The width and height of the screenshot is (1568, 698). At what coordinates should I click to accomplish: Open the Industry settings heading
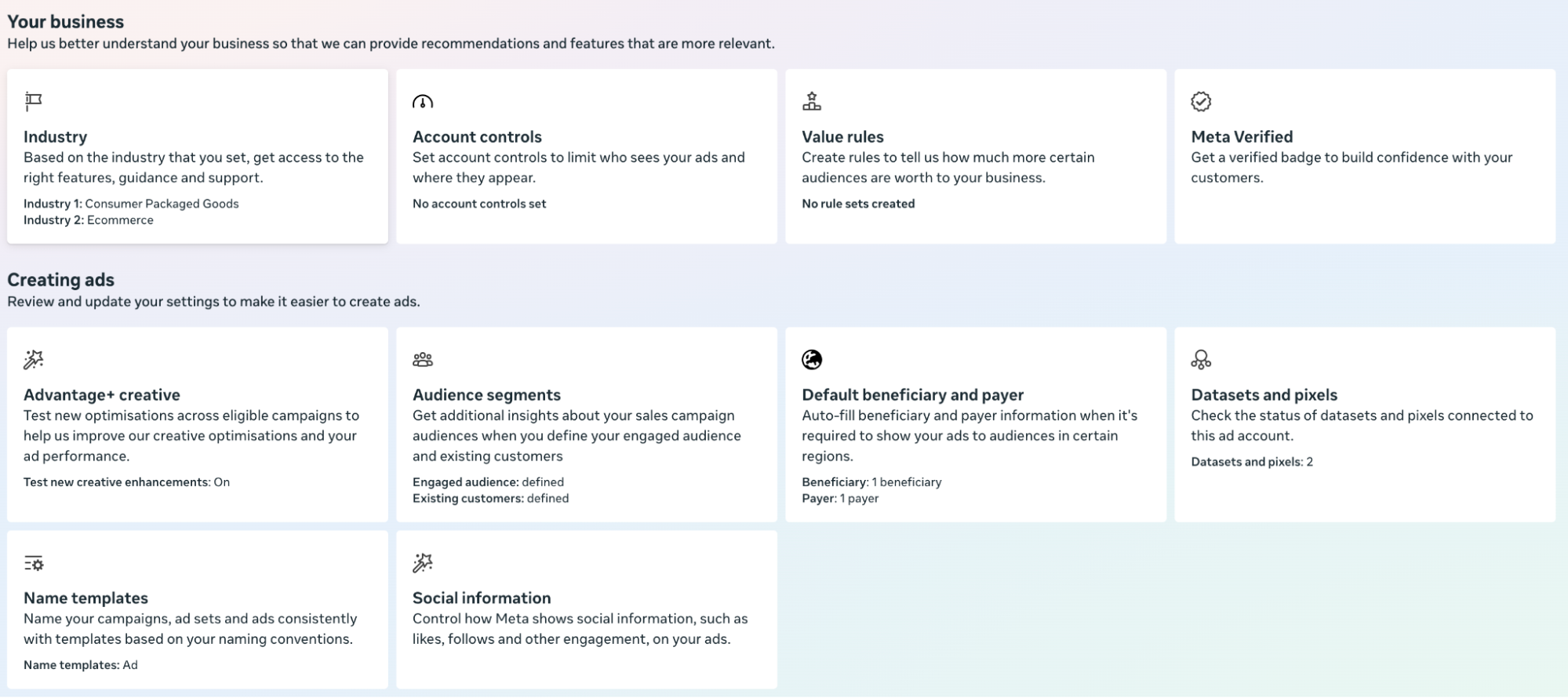pos(55,136)
